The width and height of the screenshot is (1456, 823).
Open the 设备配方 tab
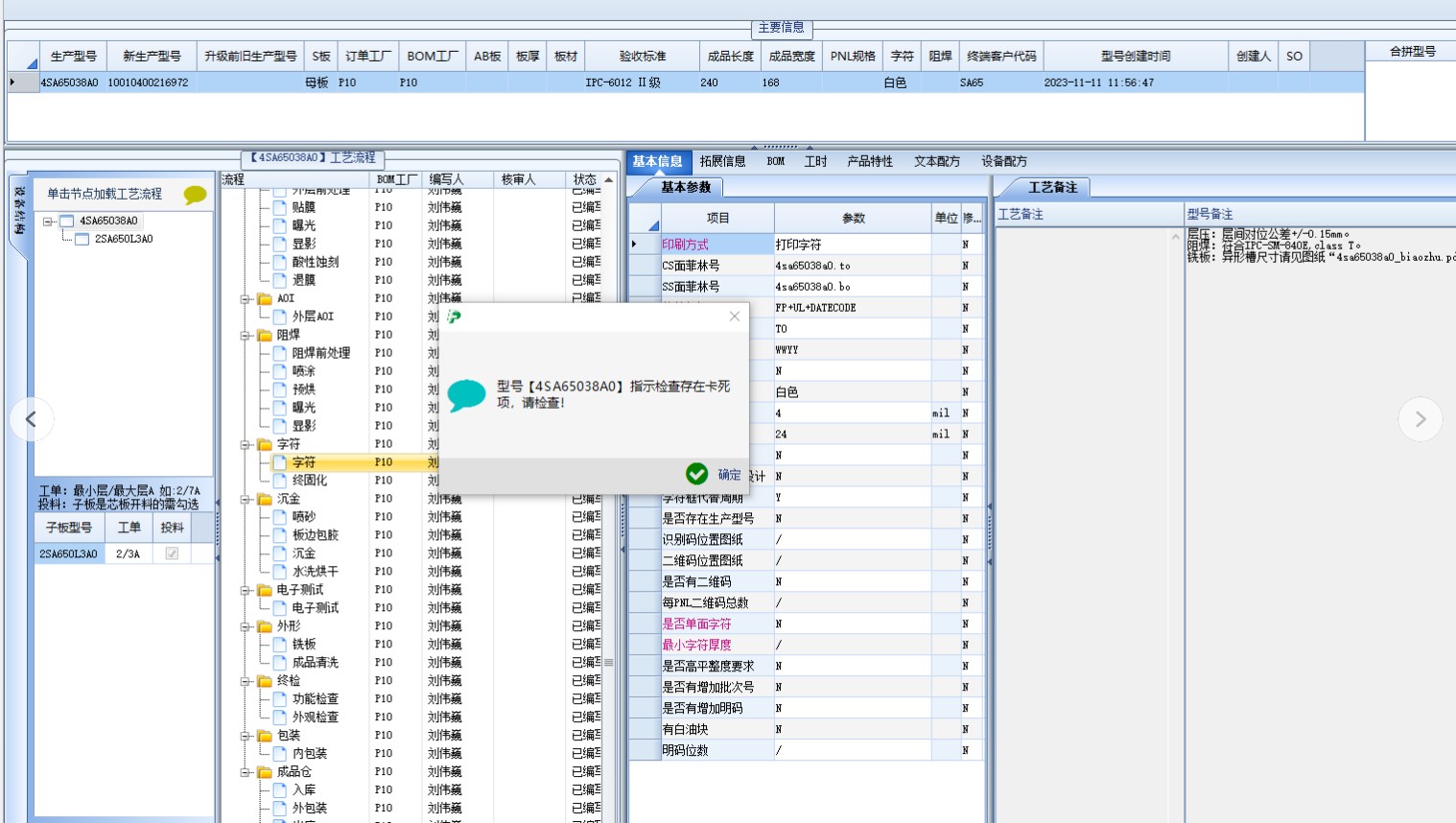tap(1003, 161)
